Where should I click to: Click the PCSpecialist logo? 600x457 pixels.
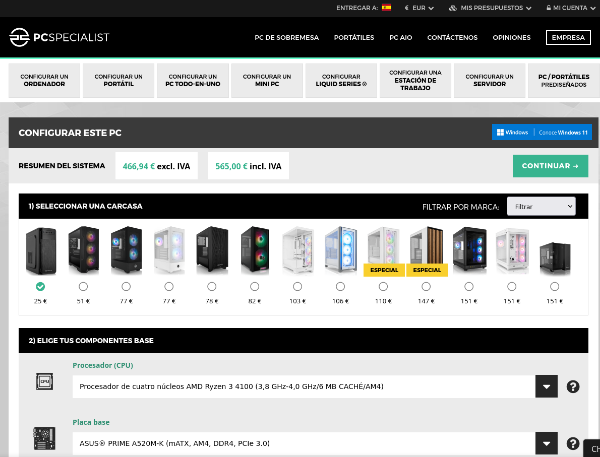[59, 38]
